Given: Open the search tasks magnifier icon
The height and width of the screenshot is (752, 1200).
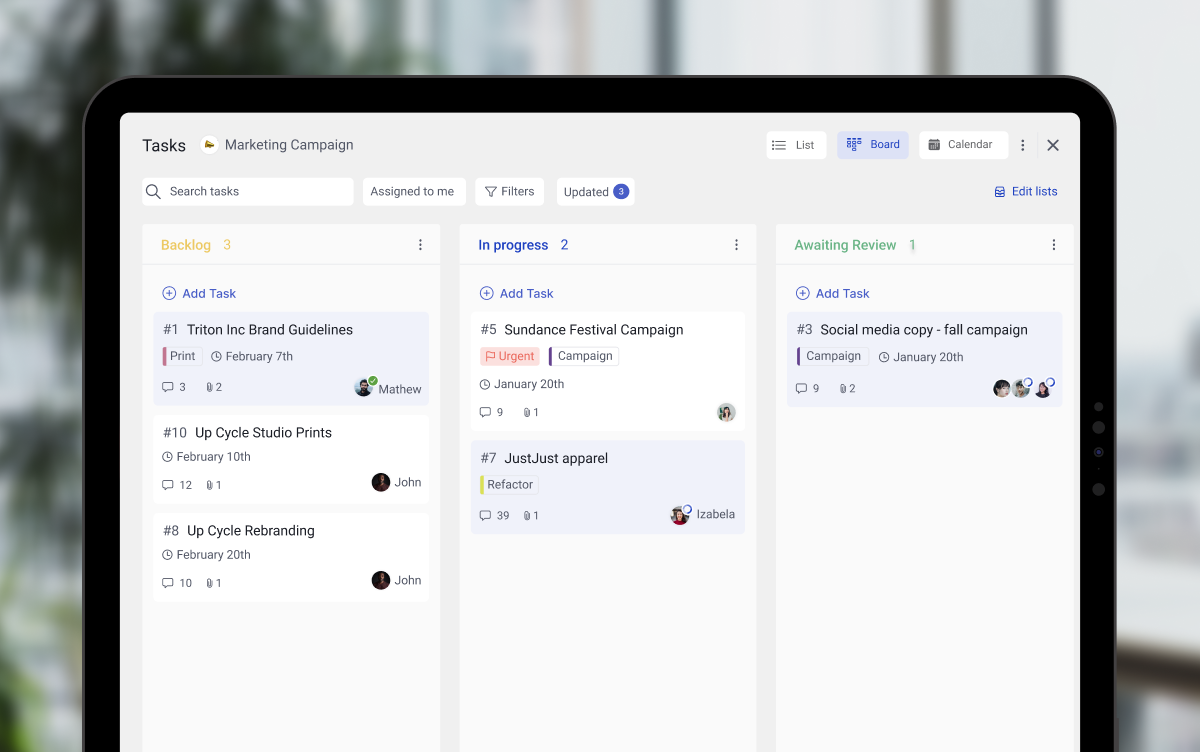Looking at the screenshot, I should 154,191.
